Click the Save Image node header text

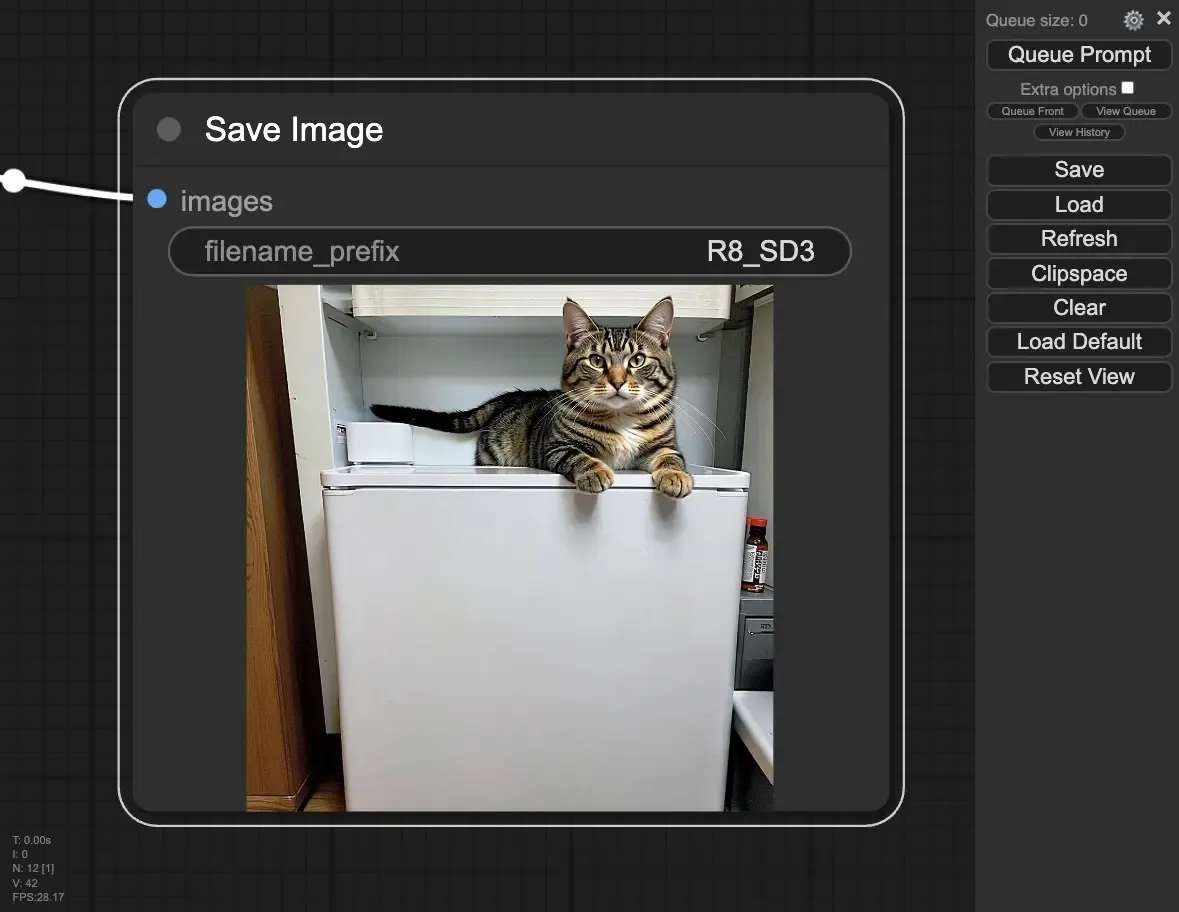click(293, 129)
